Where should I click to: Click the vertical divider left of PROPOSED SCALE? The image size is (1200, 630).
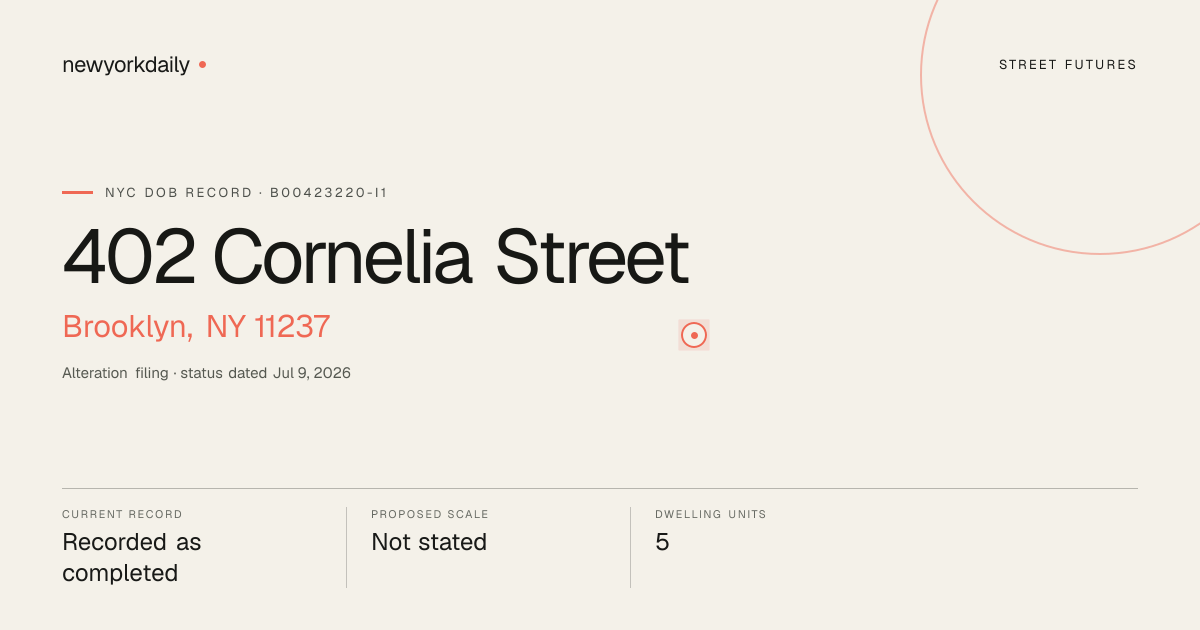click(346, 547)
